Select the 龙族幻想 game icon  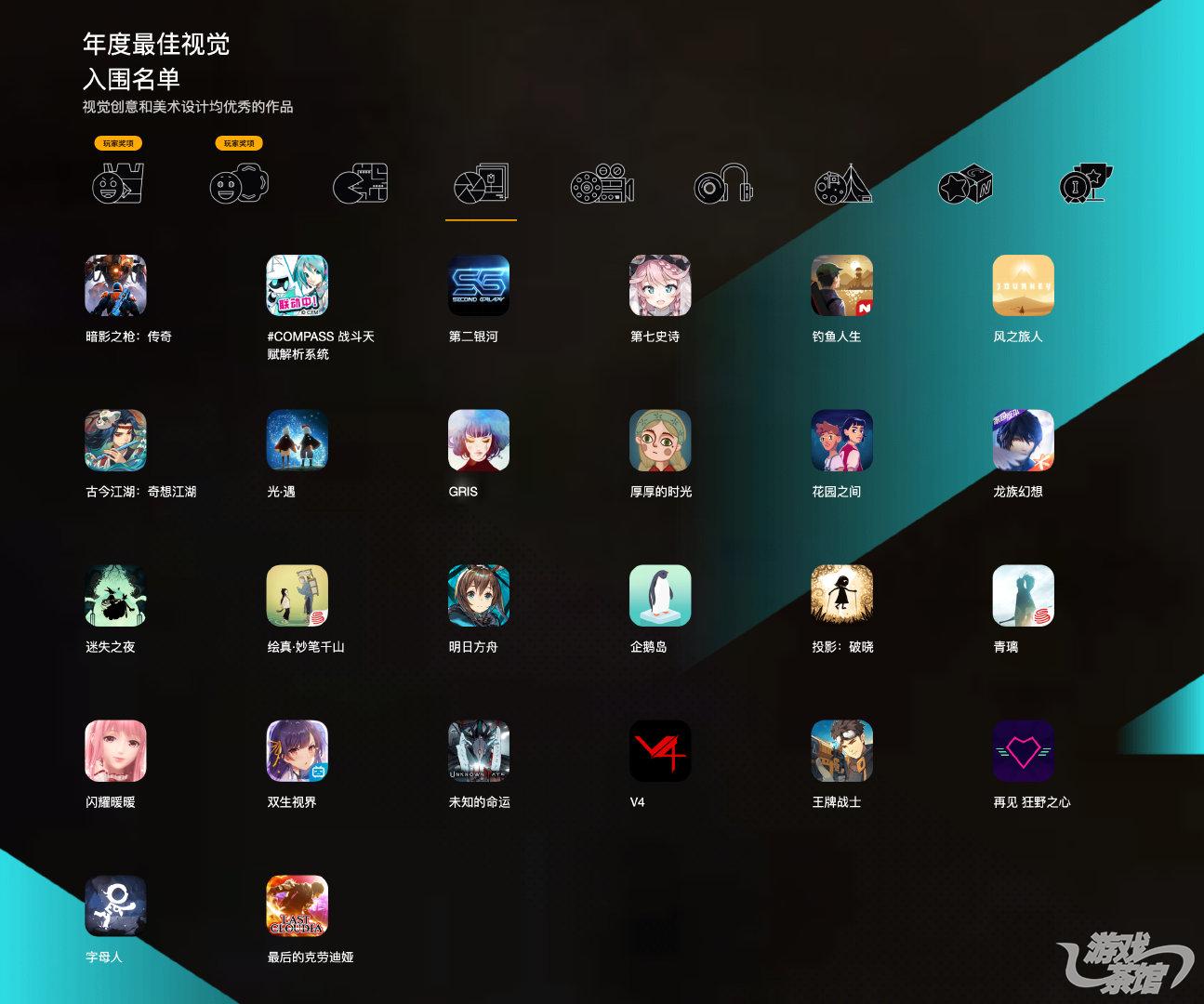tap(1024, 441)
